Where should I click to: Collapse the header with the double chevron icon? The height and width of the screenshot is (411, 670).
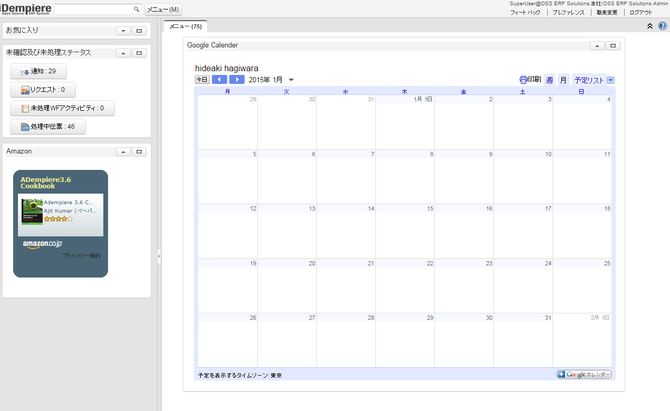(650, 26)
